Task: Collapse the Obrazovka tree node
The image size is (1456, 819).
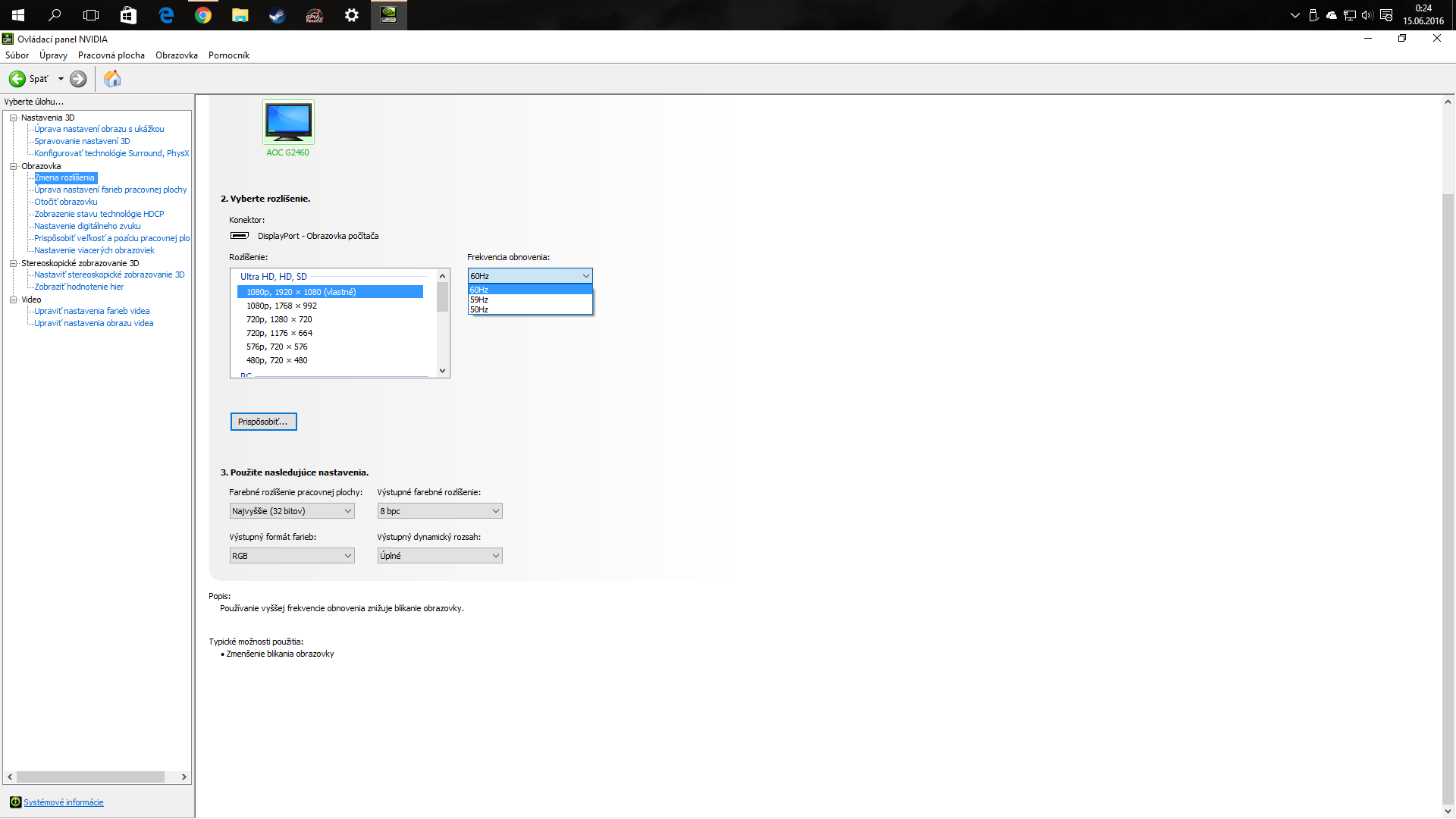Action: 13,166
